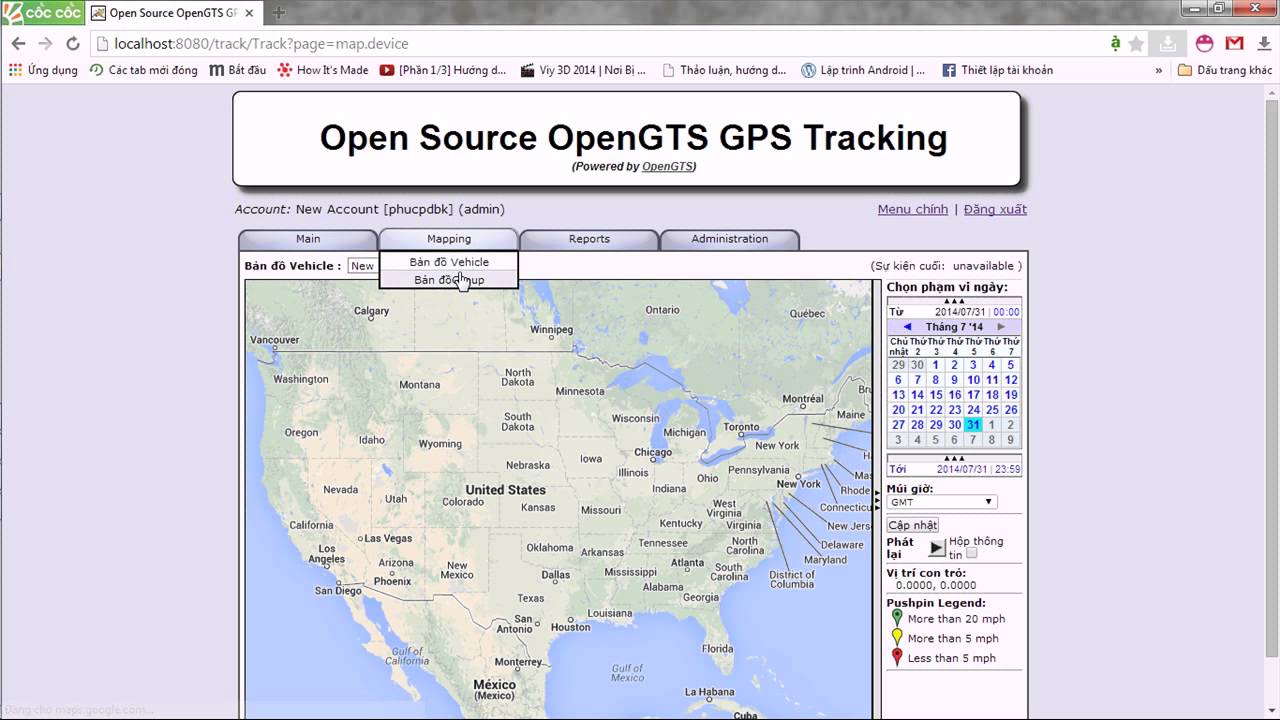1280x720 pixels.
Task: Open the 'Lập trình Android' WordPress bookmark
Action: [863, 70]
